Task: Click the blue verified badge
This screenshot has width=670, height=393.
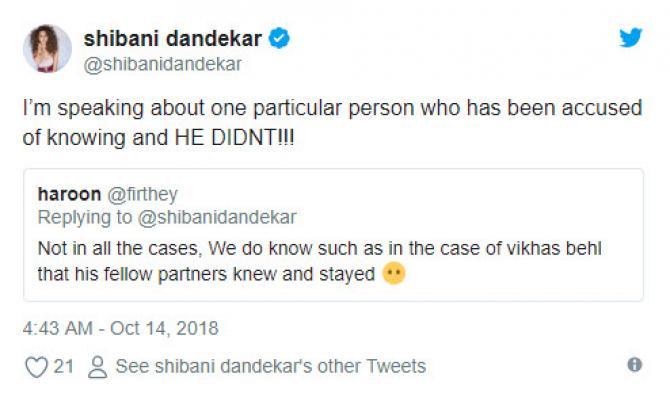Action: pos(279,38)
